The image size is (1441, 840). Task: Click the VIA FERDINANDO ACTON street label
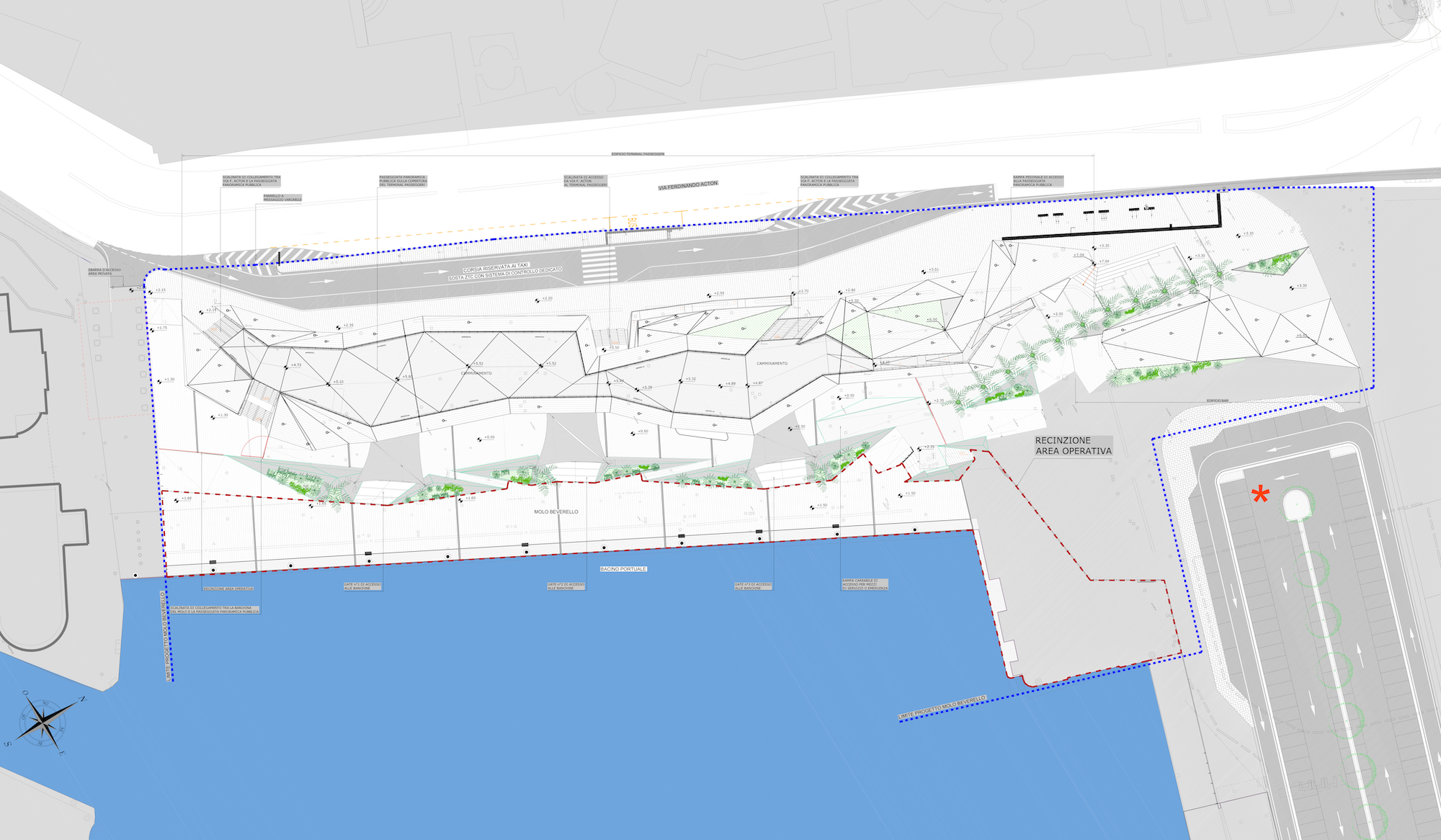click(x=688, y=186)
